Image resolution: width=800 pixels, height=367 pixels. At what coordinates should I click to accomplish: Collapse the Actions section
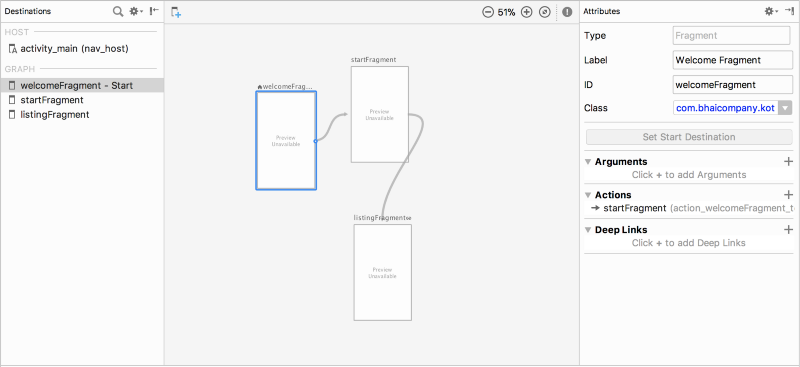point(588,195)
